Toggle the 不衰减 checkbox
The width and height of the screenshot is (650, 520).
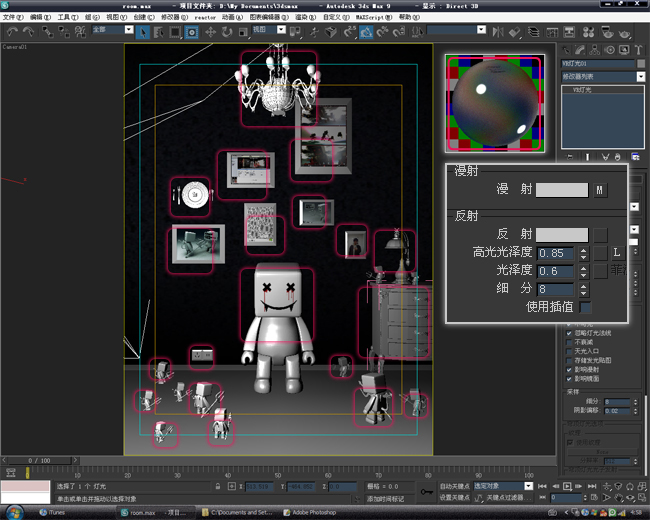coord(569,342)
